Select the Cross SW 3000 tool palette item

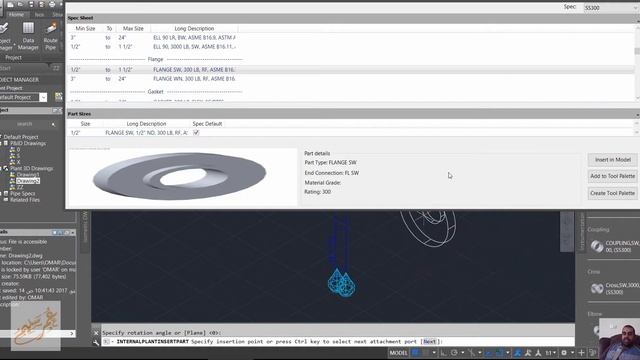point(614,289)
